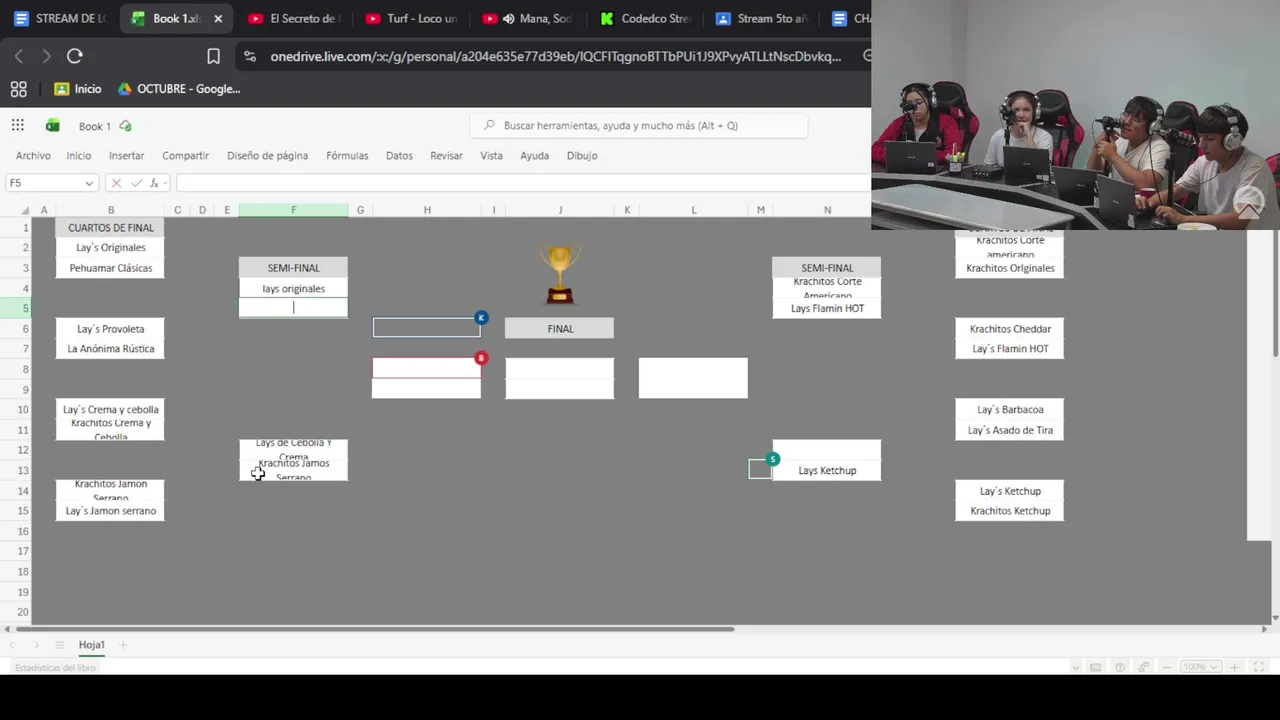This screenshot has height=720, width=1280.
Task: Open the OCTUBRE - Google bookmark
Action: pos(179,88)
